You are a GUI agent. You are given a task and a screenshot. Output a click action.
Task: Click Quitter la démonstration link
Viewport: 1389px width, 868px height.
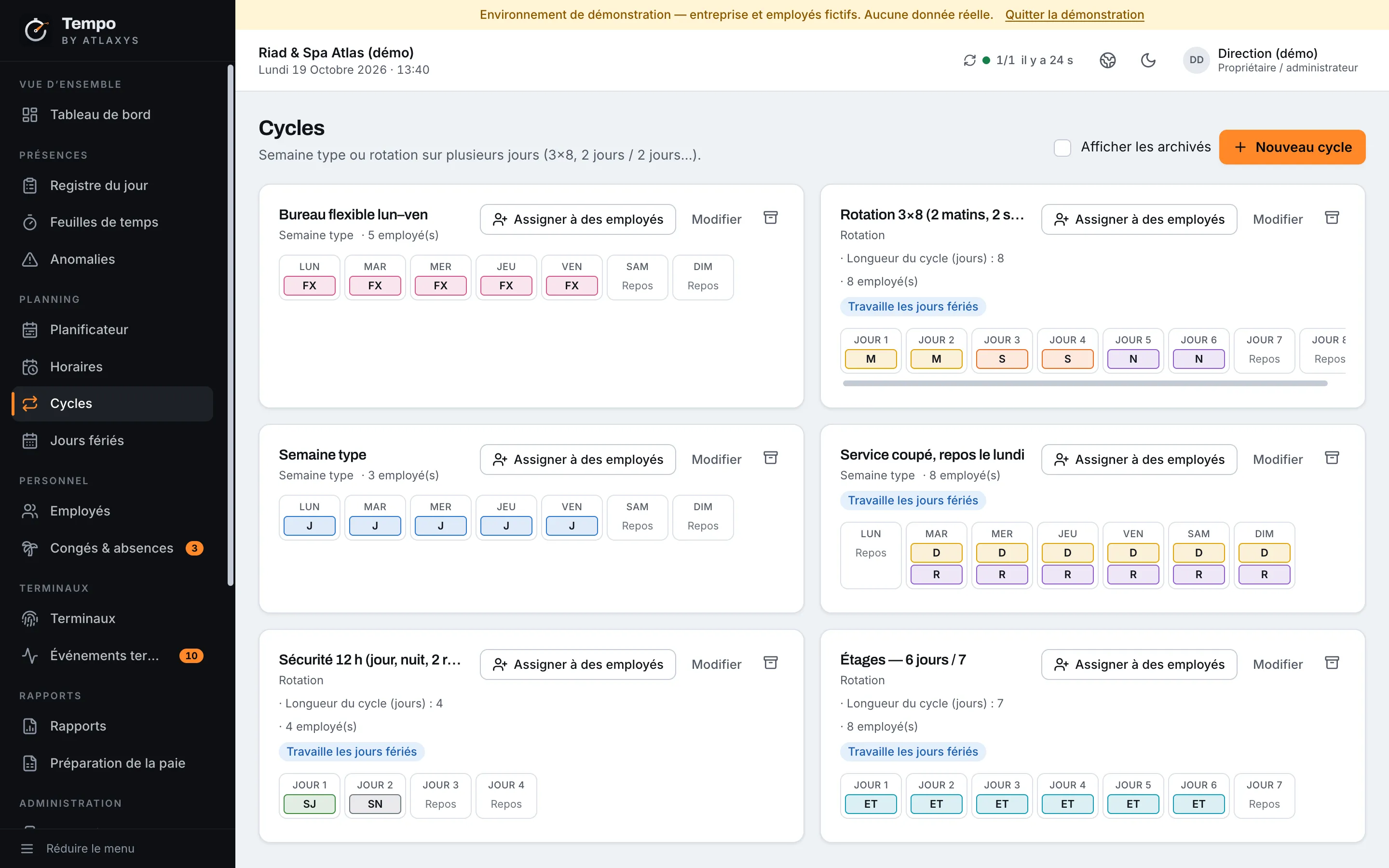coord(1075,14)
